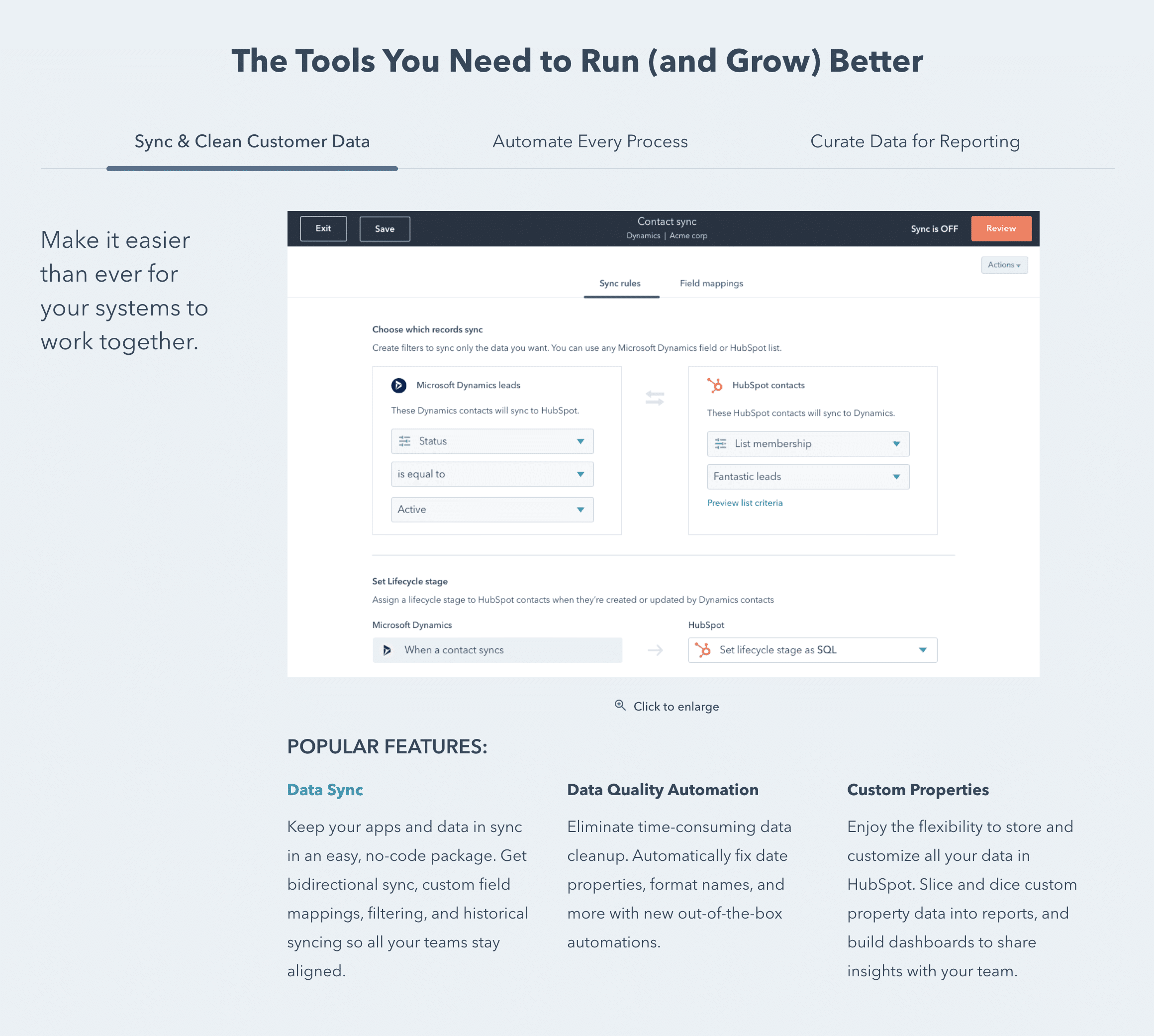The image size is (1154, 1036).
Task: Click the HubSpot icon in Set lifecycle stage field
Action: (x=703, y=650)
